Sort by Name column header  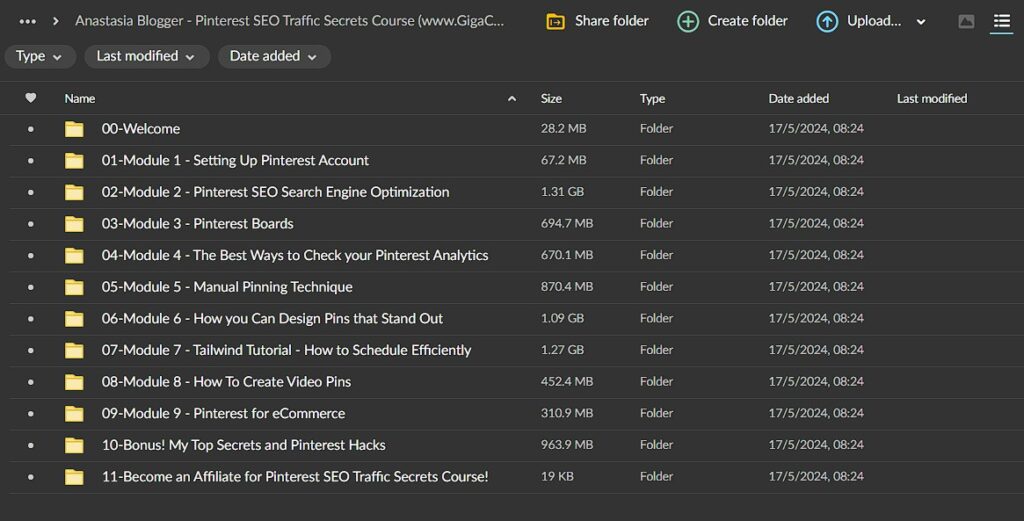pos(80,99)
